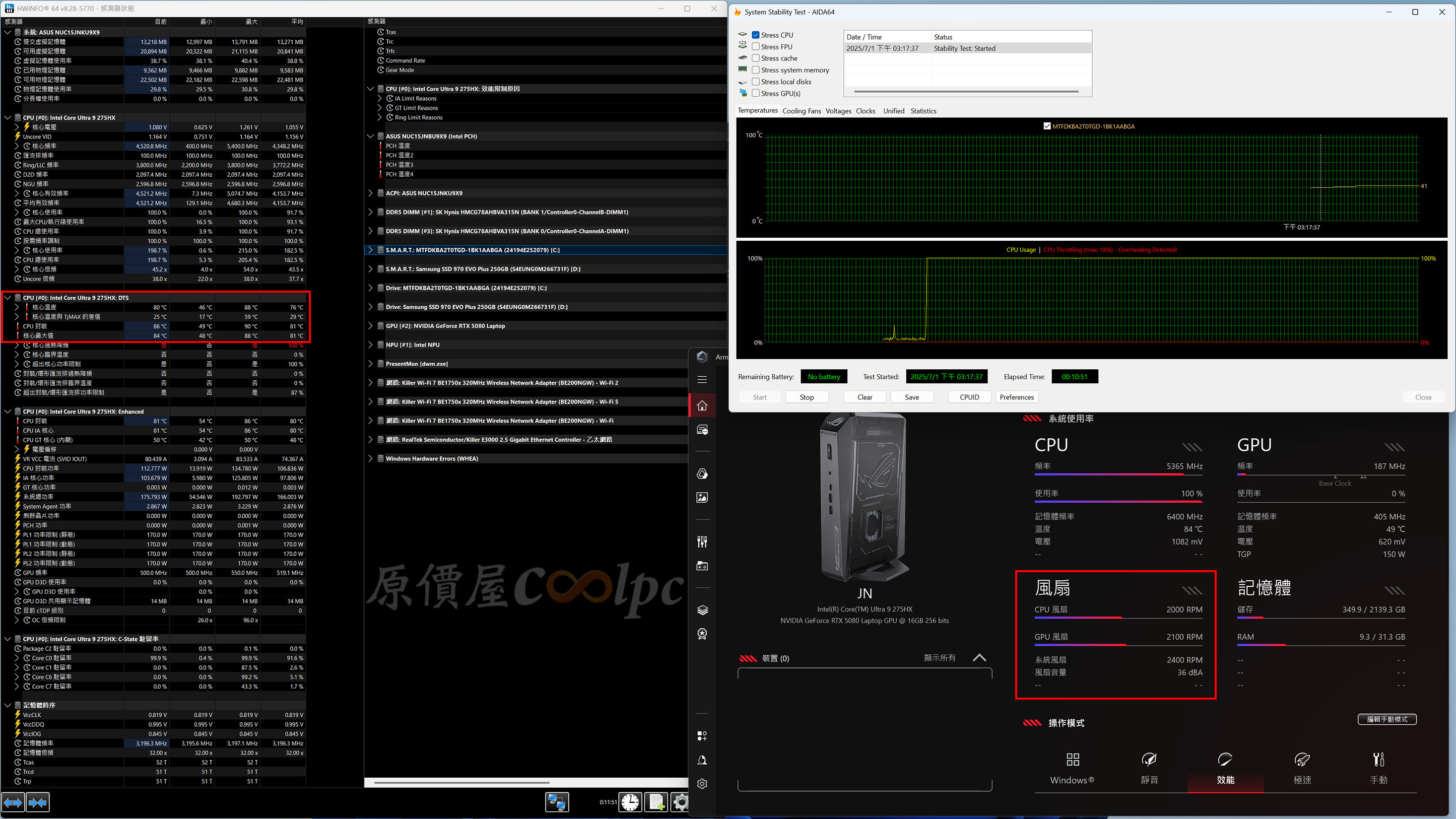This screenshot has height=819, width=1456.
Task: Click HWiNFO collapse-columns arrows button
Action: [x=38, y=802]
